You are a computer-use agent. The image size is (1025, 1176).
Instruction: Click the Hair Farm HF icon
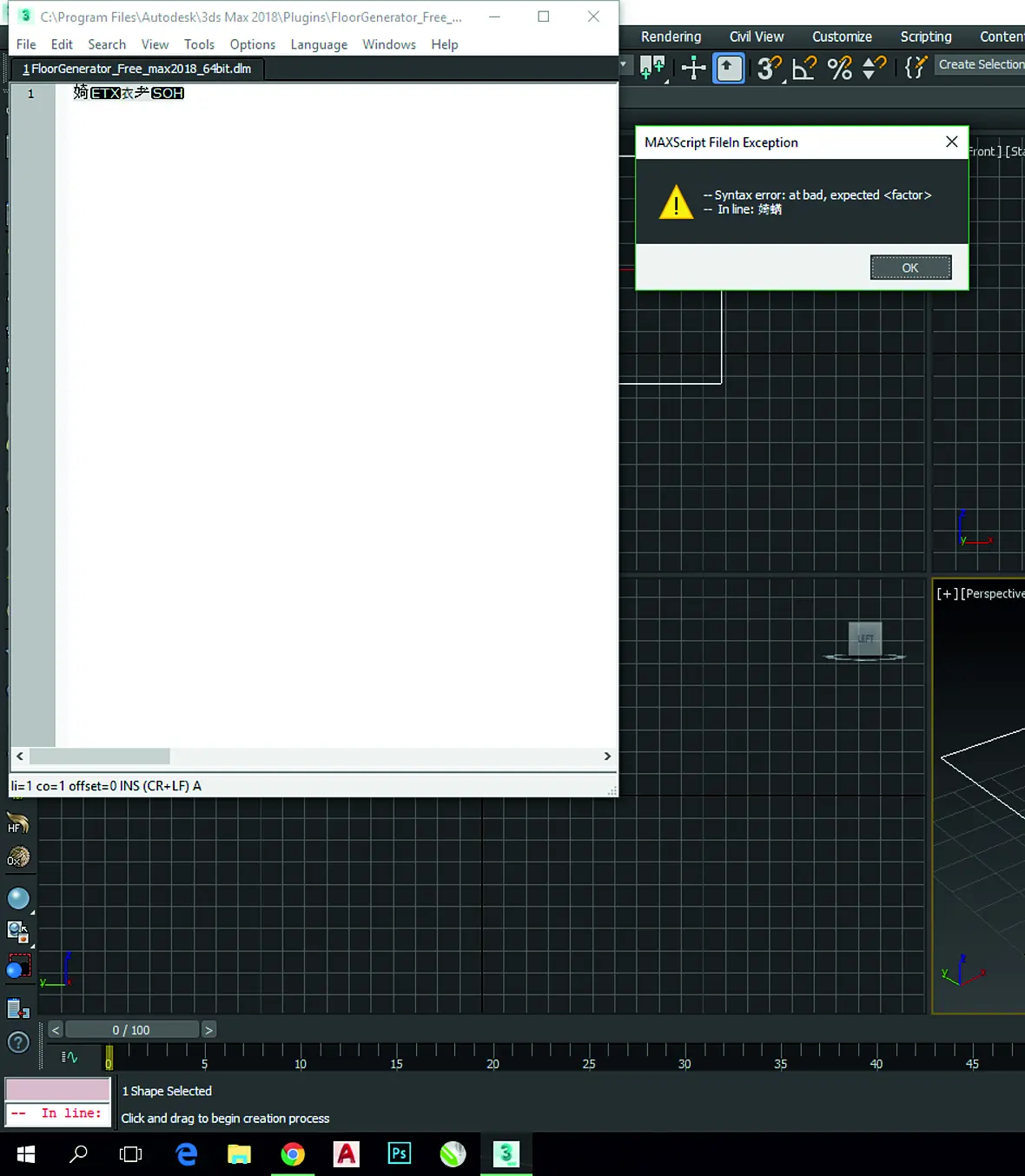point(17,822)
